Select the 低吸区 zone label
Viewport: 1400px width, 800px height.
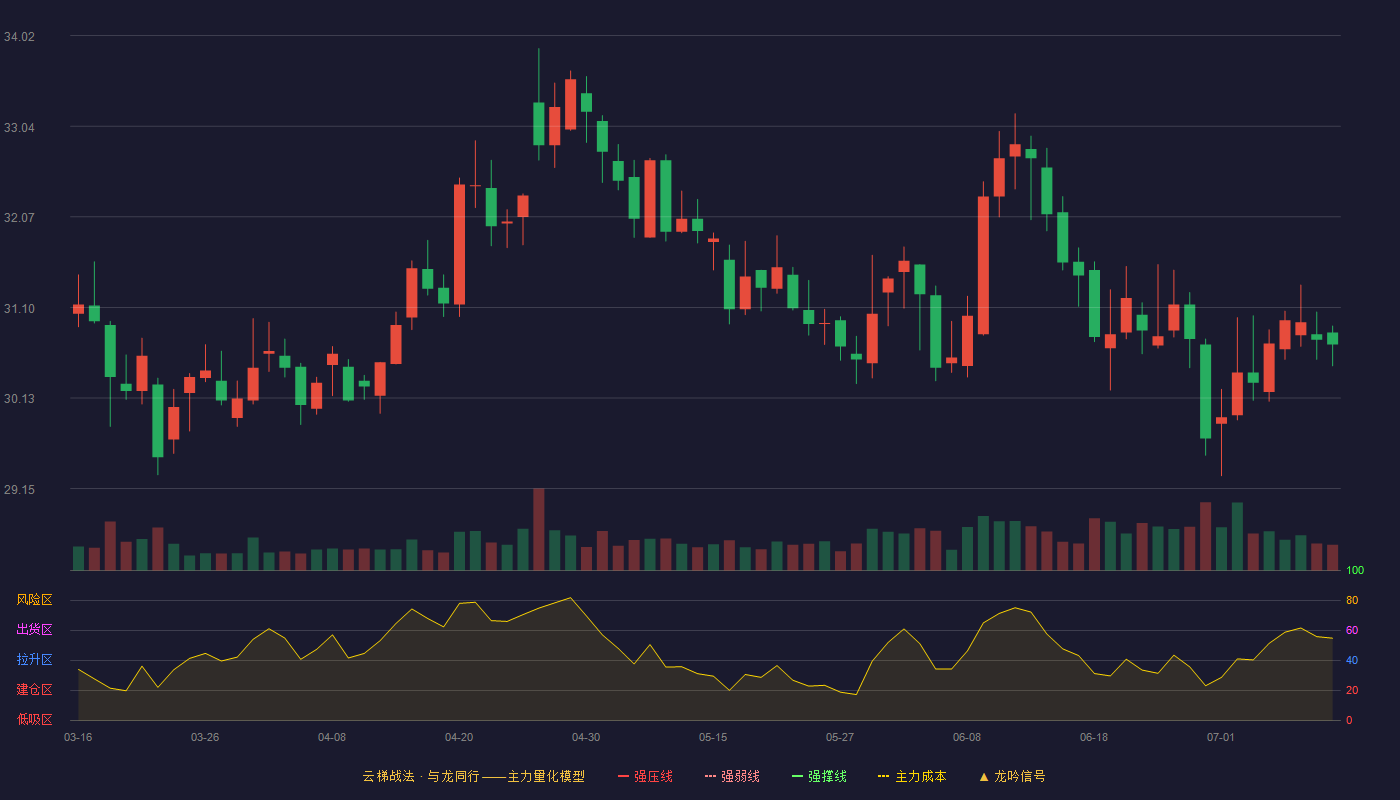click(34, 720)
